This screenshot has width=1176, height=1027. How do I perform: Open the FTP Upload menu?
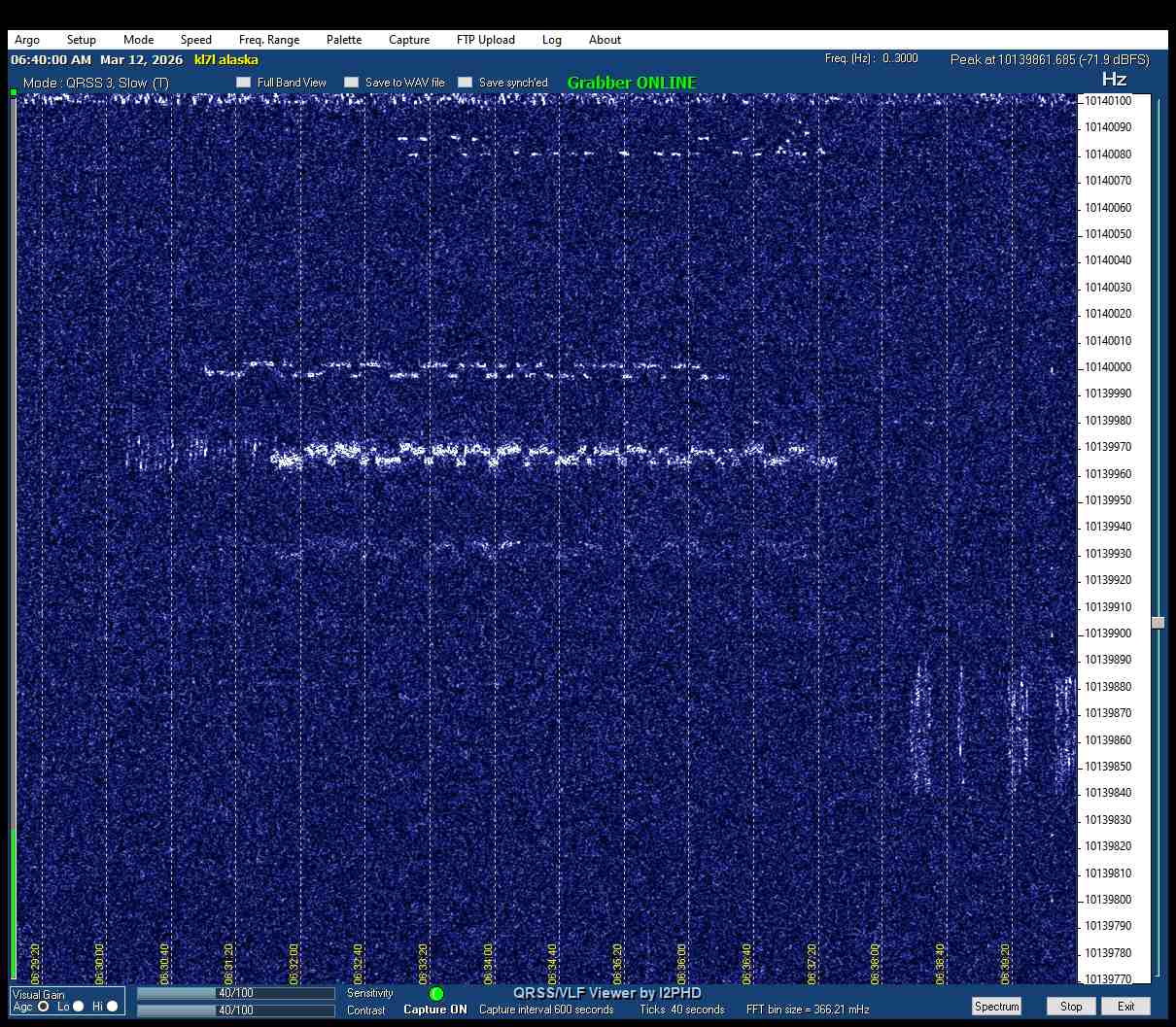point(485,40)
